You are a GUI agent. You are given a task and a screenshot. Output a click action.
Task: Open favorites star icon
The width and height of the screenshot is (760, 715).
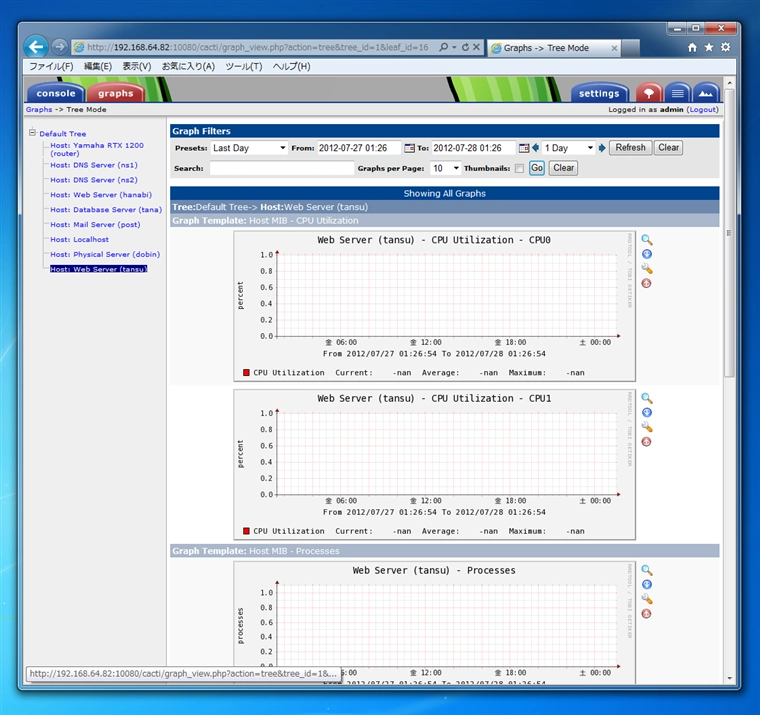(x=709, y=48)
